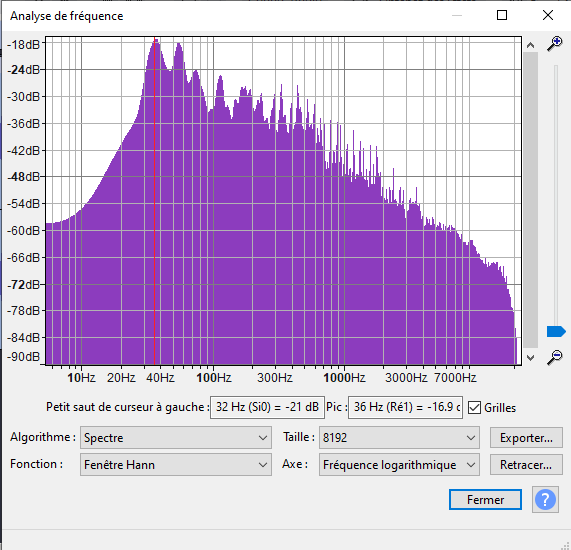Click the Analyse de fréquence title text
The width and height of the screenshot is (571, 550).
(67, 16)
